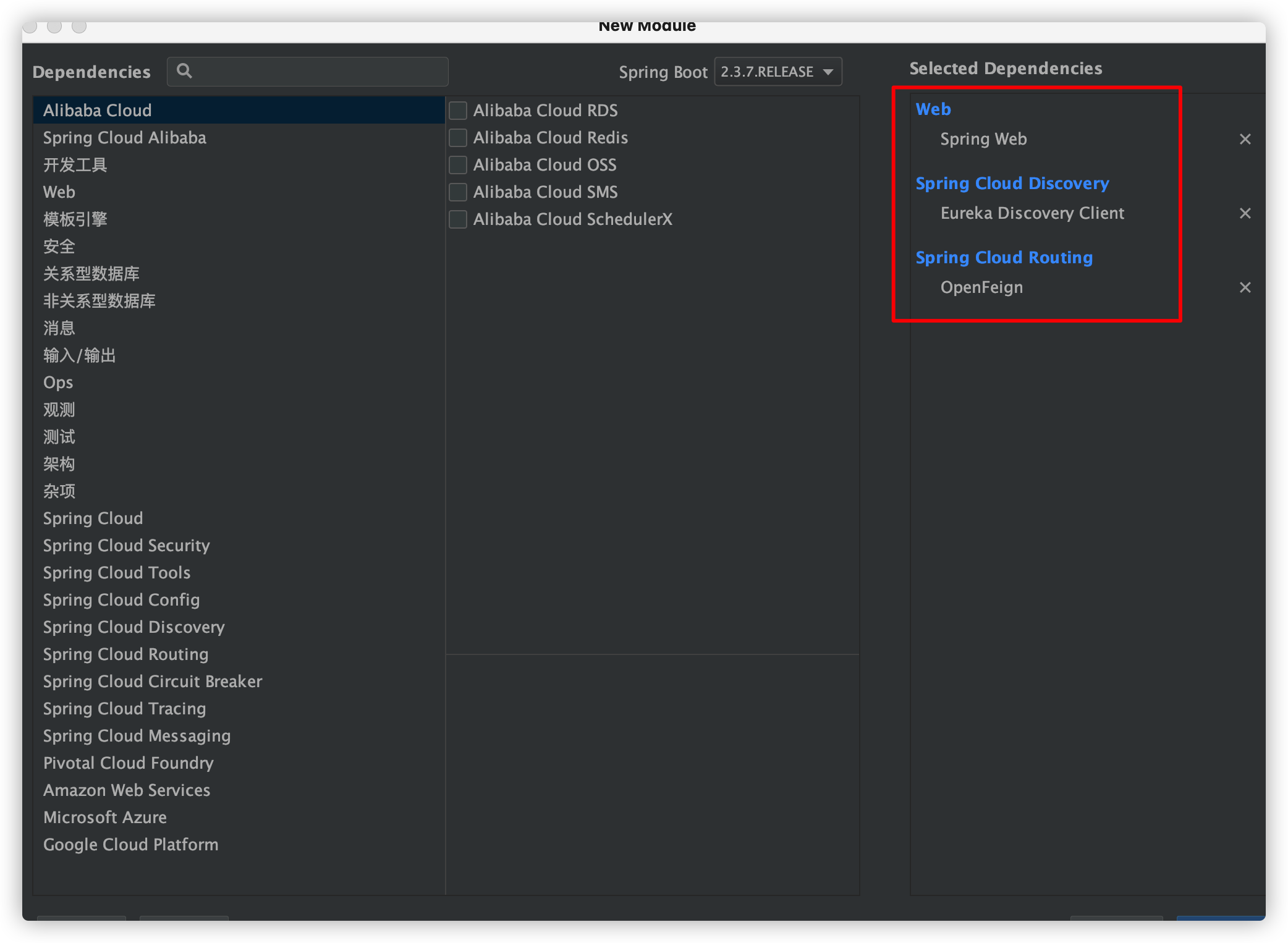Click Eureka Discovery Client selected item
This screenshot has width=1288, height=943.
click(x=1032, y=213)
